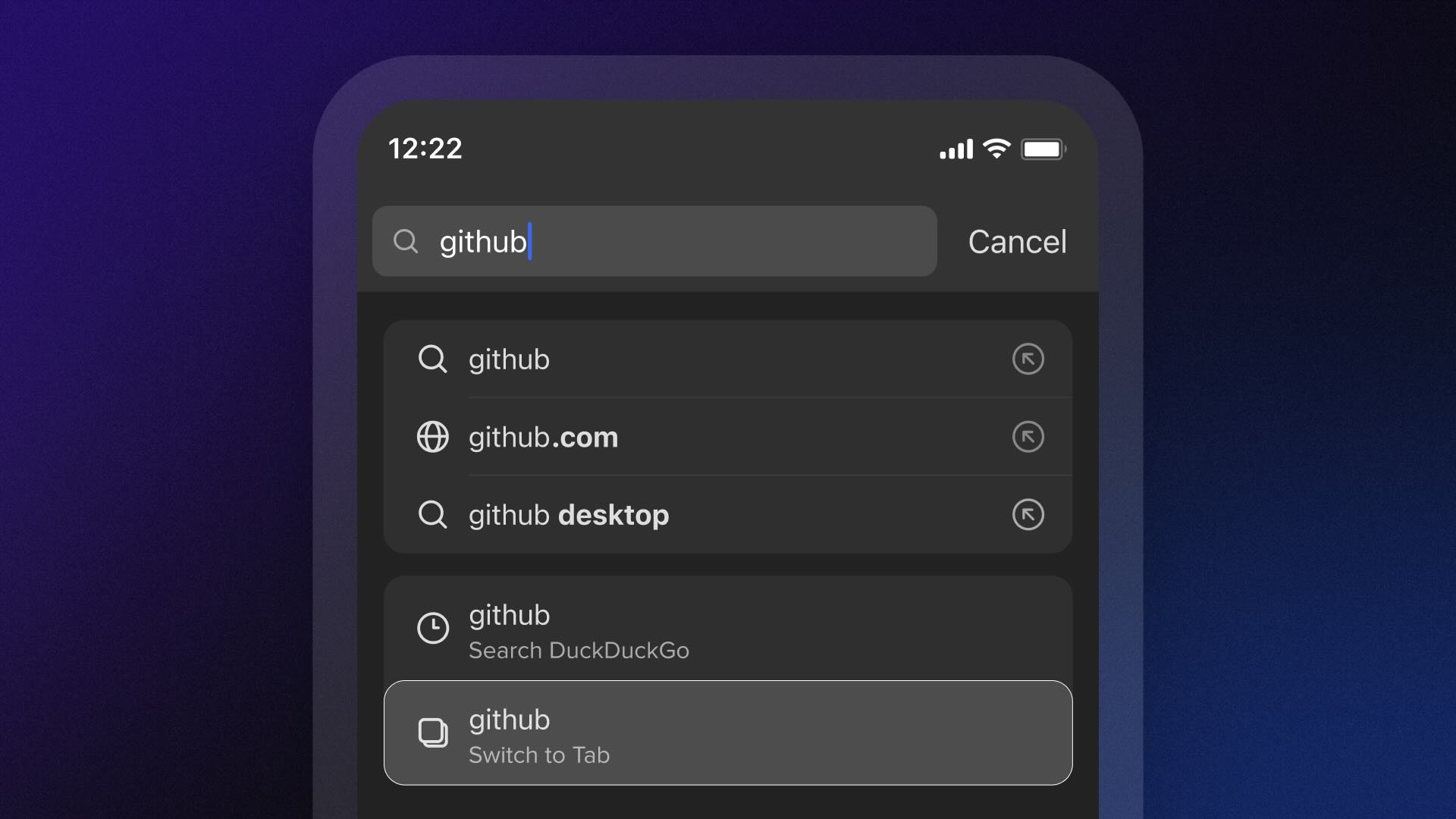Select github.com from search suggestions
Screen dimensions: 1456x819
(x=727, y=436)
